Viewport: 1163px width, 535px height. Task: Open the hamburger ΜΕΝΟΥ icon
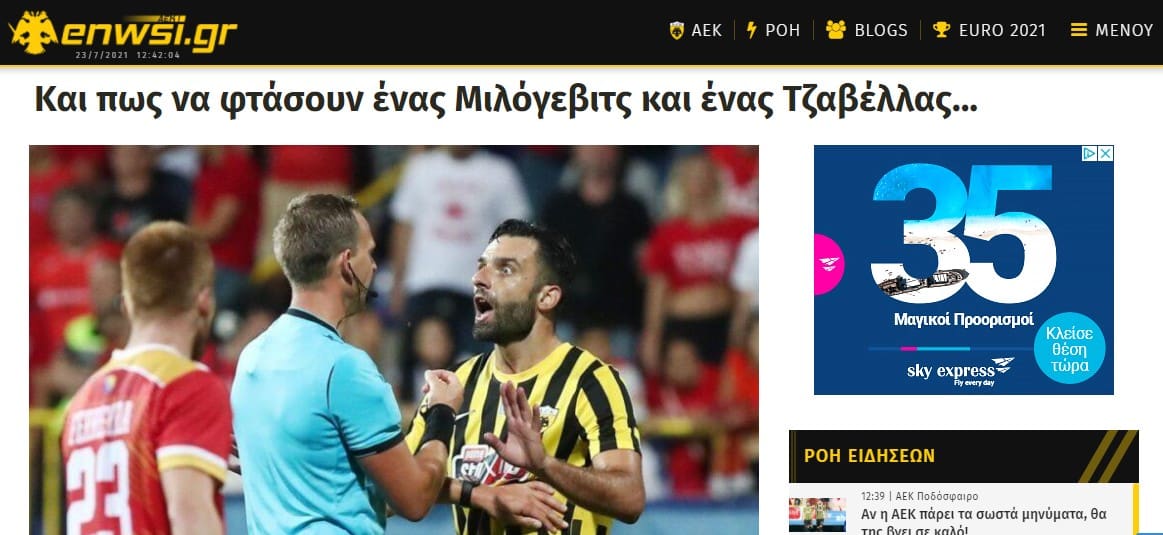pyautogui.click(x=1079, y=30)
